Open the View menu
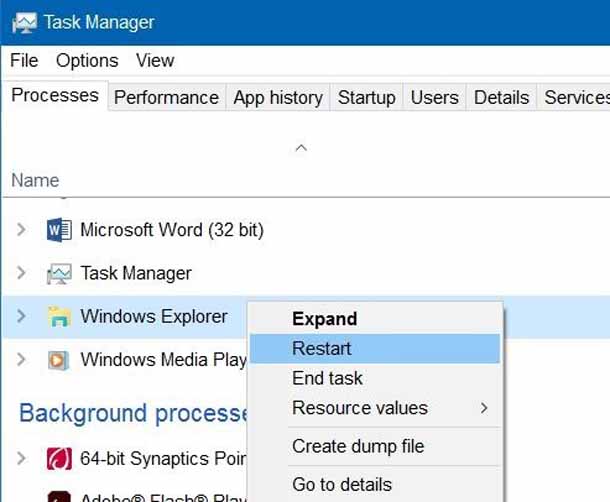The image size is (610, 502). point(155,61)
